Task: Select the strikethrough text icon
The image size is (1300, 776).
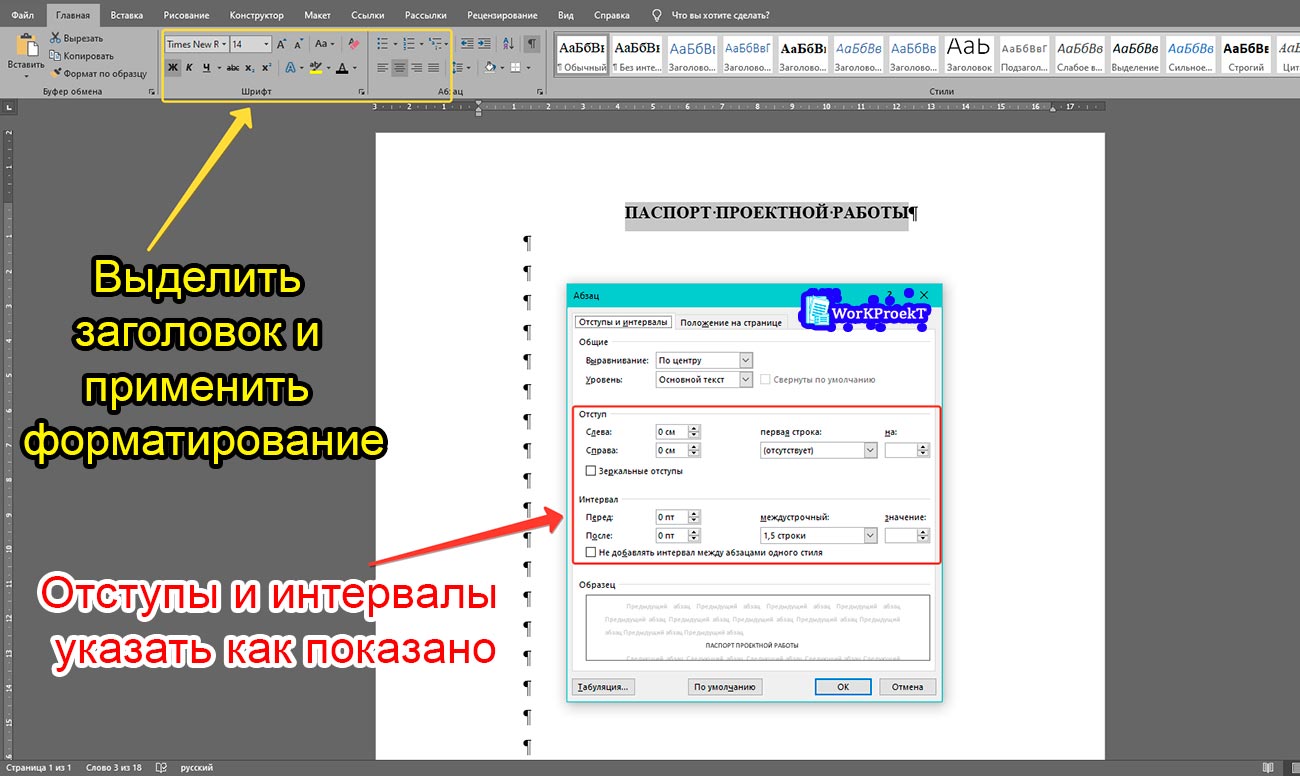Action: 234,67
